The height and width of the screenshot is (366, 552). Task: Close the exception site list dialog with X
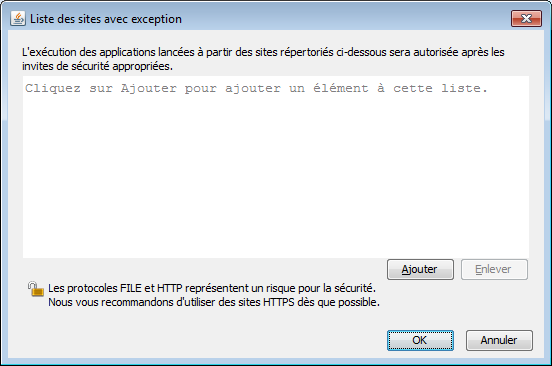click(526, 18)
